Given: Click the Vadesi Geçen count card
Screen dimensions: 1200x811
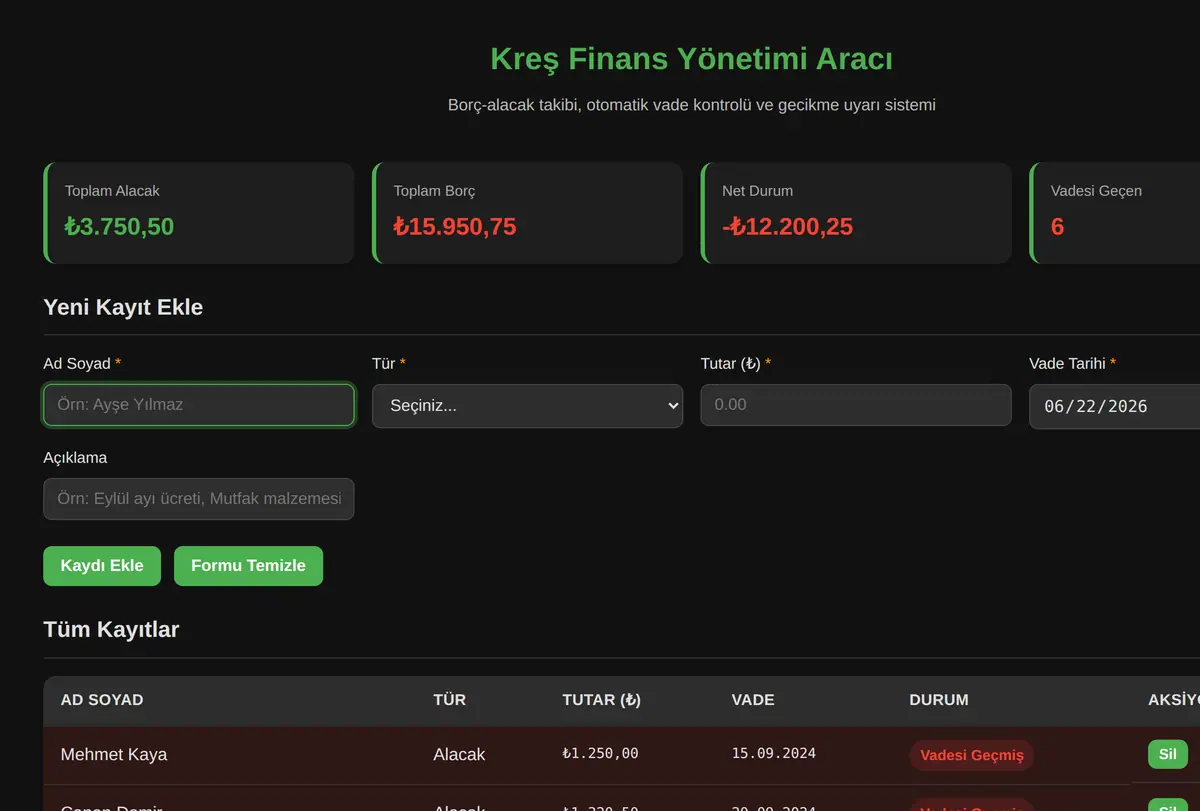Looking at the screenshot, I should 1114,213.
